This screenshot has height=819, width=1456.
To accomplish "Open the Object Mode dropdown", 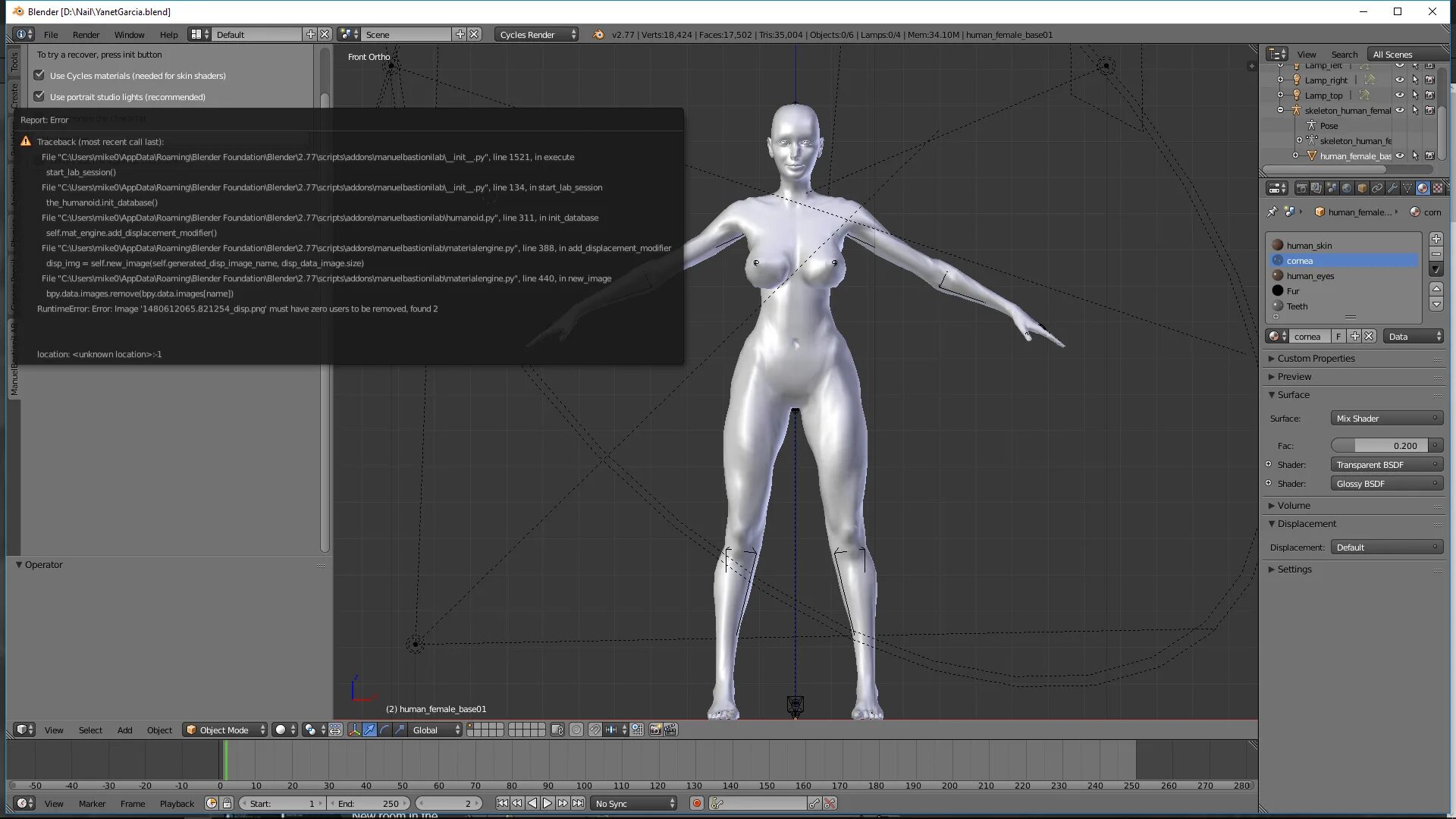I will [225, 730].
